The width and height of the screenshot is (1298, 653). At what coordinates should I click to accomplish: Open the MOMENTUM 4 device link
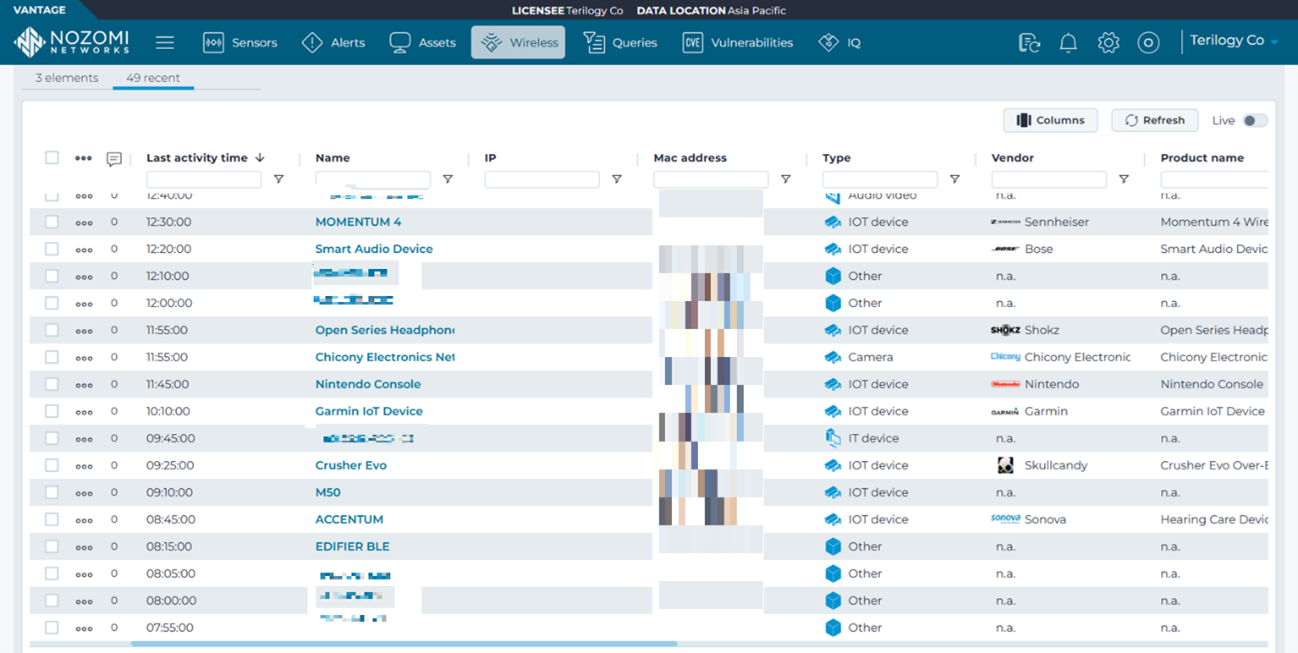coord(358,222)
